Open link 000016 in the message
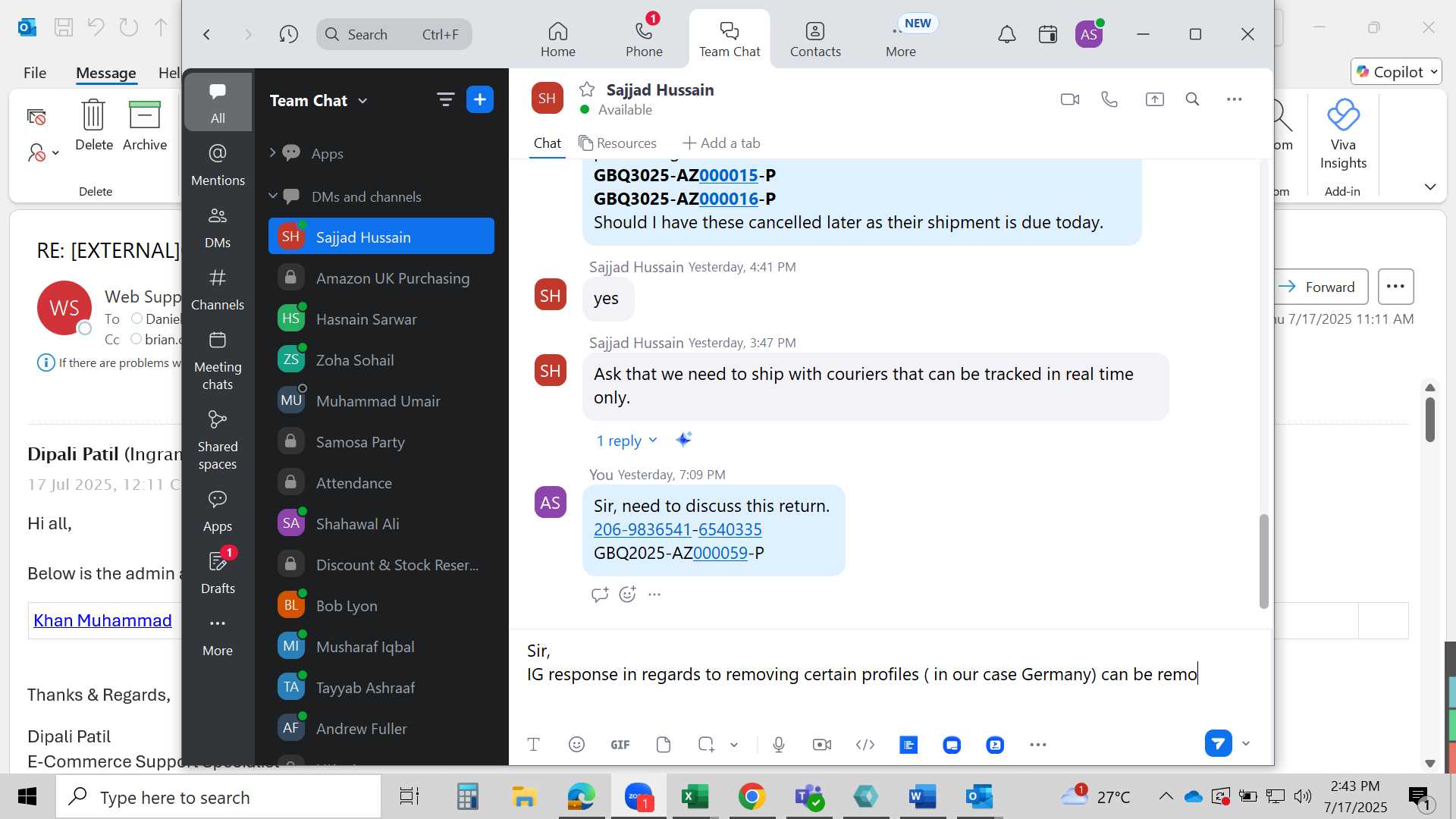This screenshot has width=1456, height=819. [x=729, y=199]
